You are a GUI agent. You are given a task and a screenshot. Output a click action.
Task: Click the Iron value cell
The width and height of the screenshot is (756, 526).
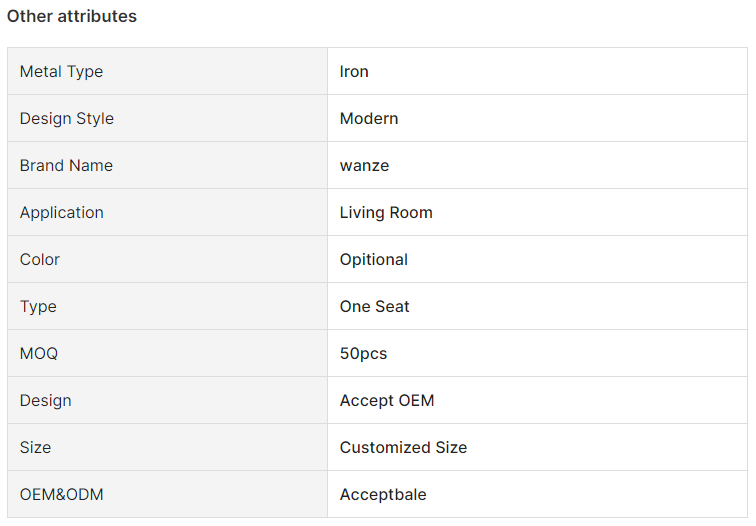coord(537,71)
